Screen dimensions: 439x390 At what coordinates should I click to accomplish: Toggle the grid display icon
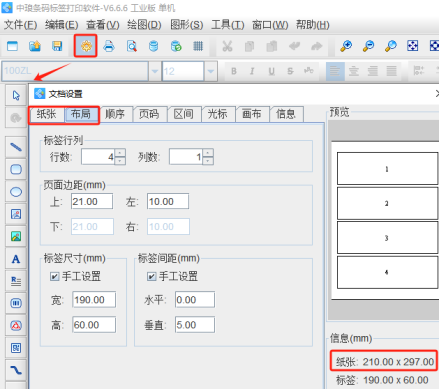(x=198, y=46)
